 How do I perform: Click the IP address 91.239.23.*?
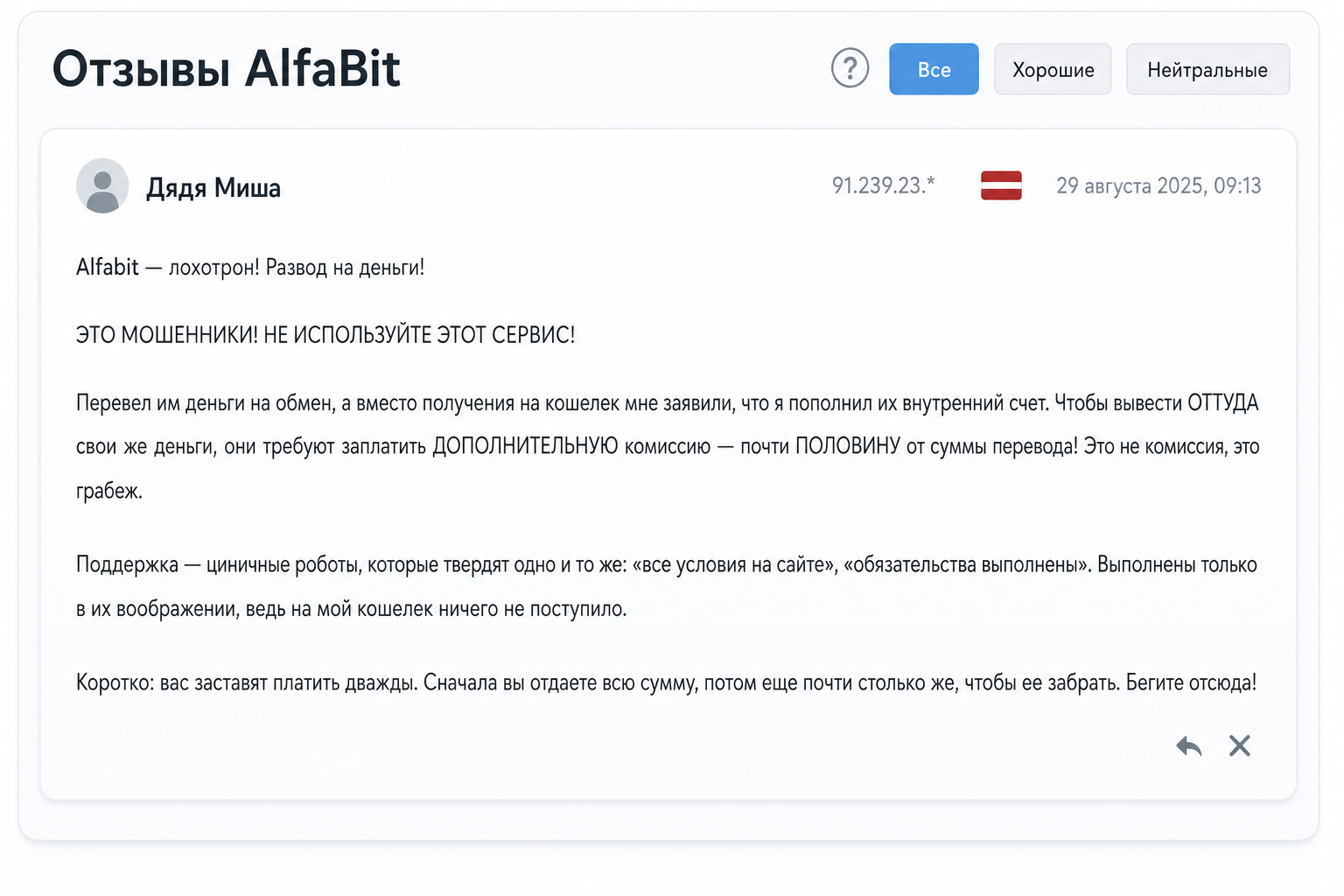pyautogui.click(x=883, y=185)
